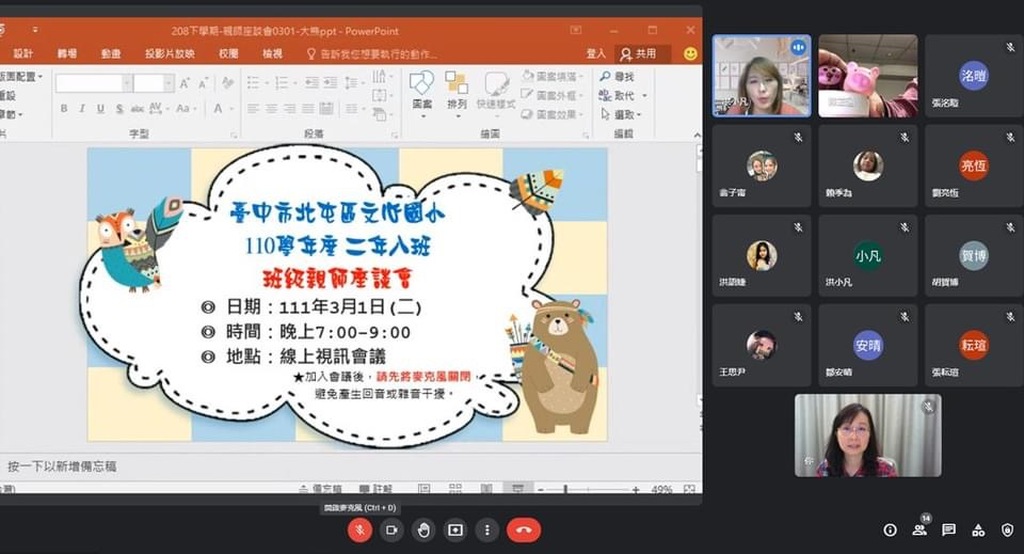Click the increase indent icon
Image resolution: width=1024 pixels, height=554 pixels.
pyautogui.click(x=330, y=83)
